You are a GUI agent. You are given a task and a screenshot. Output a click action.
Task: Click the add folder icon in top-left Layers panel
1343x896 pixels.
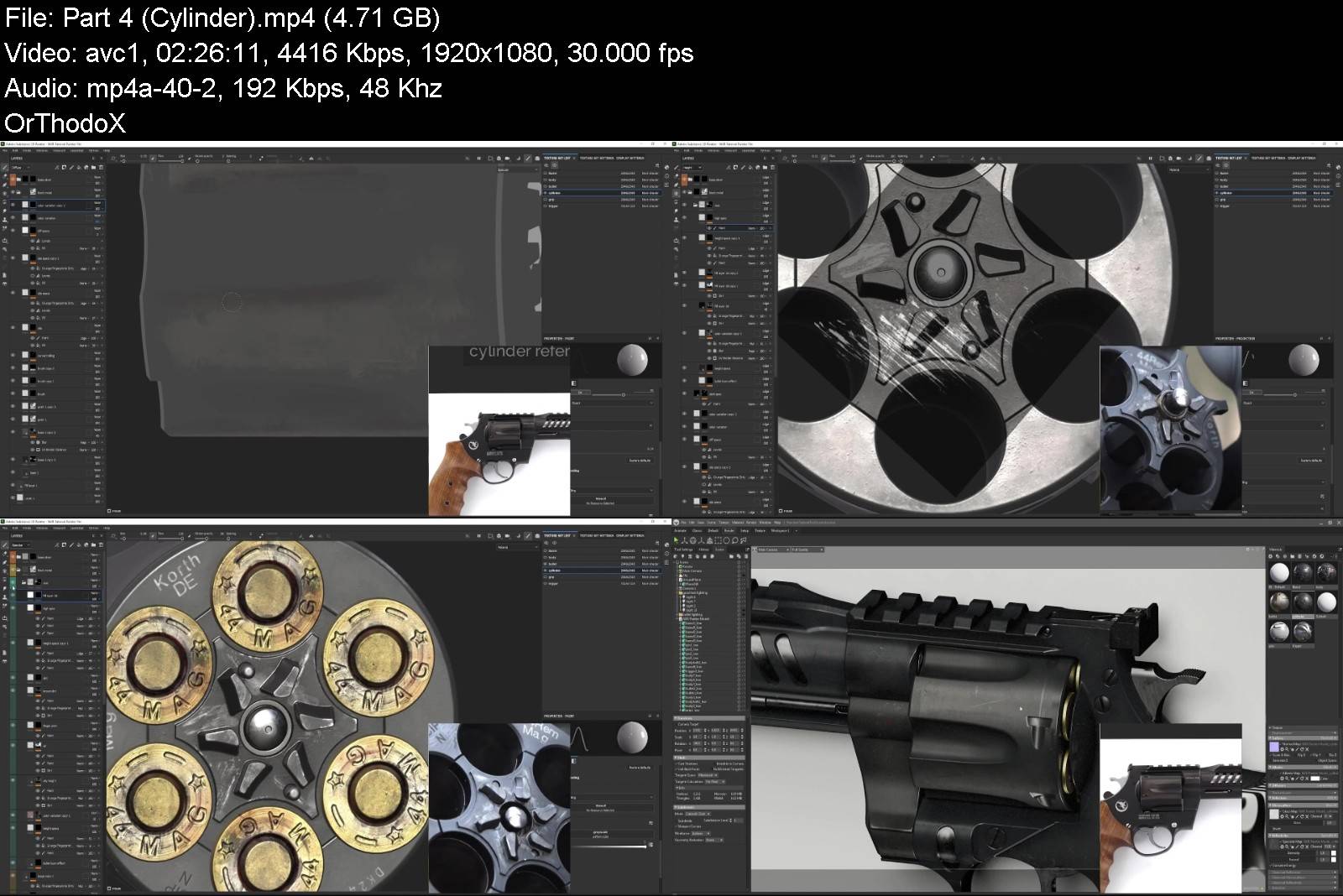point(92,168)
